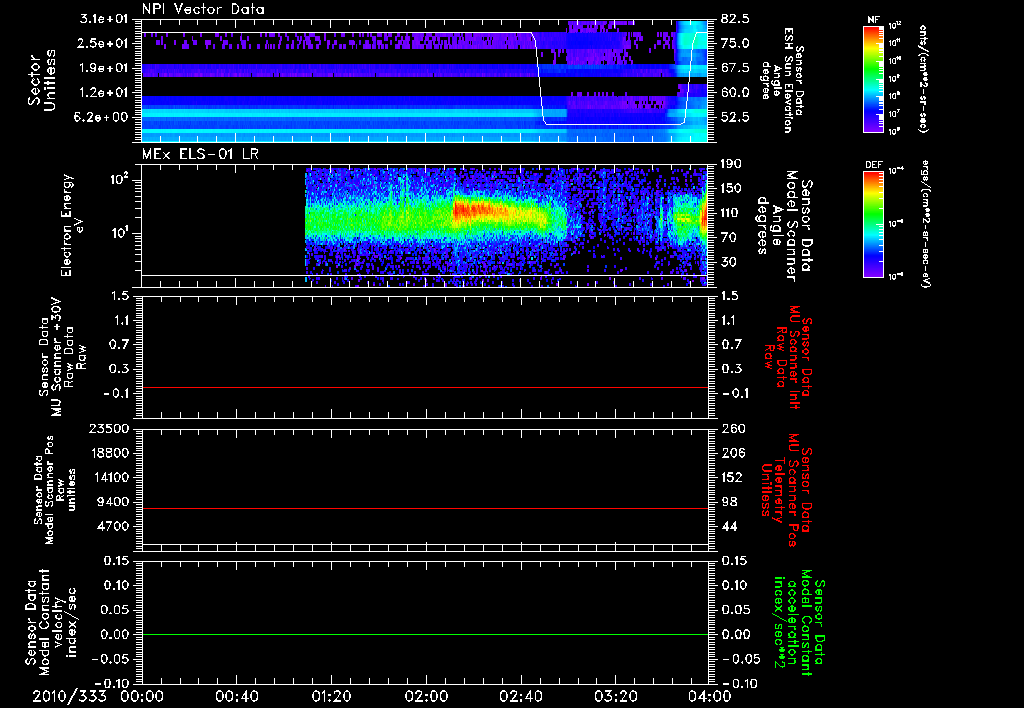Click the NF color scale bar
Screen dimensions: 1024x708
873,78
